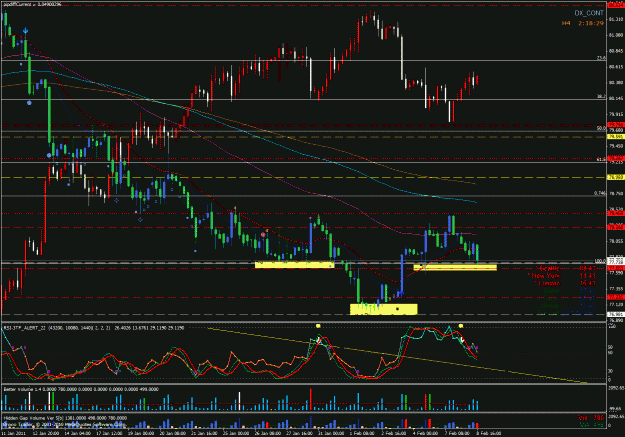Screen dimensions: 625x437
Task: Click the 21 Jan 16:00 time axis label
Action: (204, 433)
